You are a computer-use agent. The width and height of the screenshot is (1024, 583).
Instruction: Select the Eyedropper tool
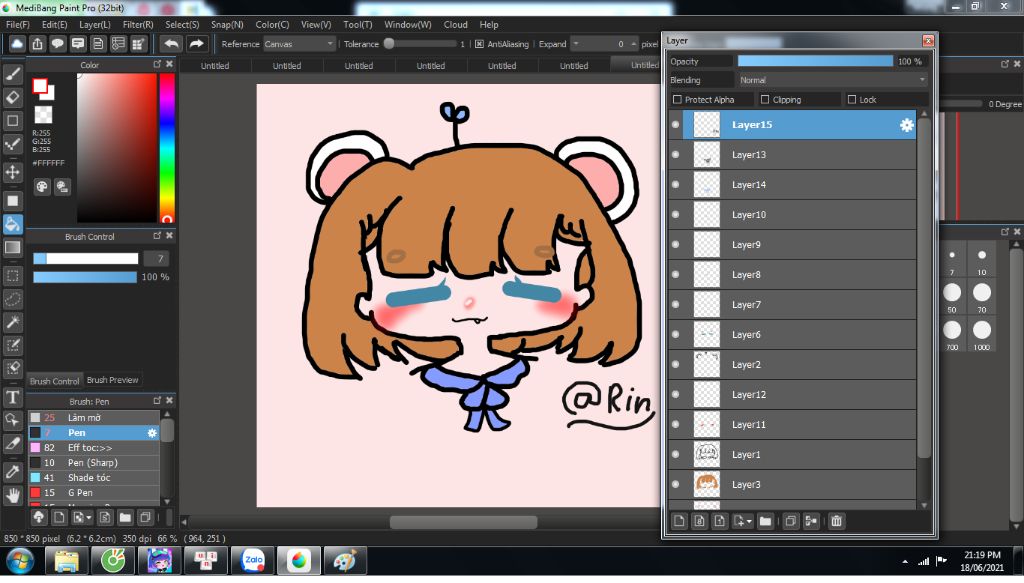[13, 470]
